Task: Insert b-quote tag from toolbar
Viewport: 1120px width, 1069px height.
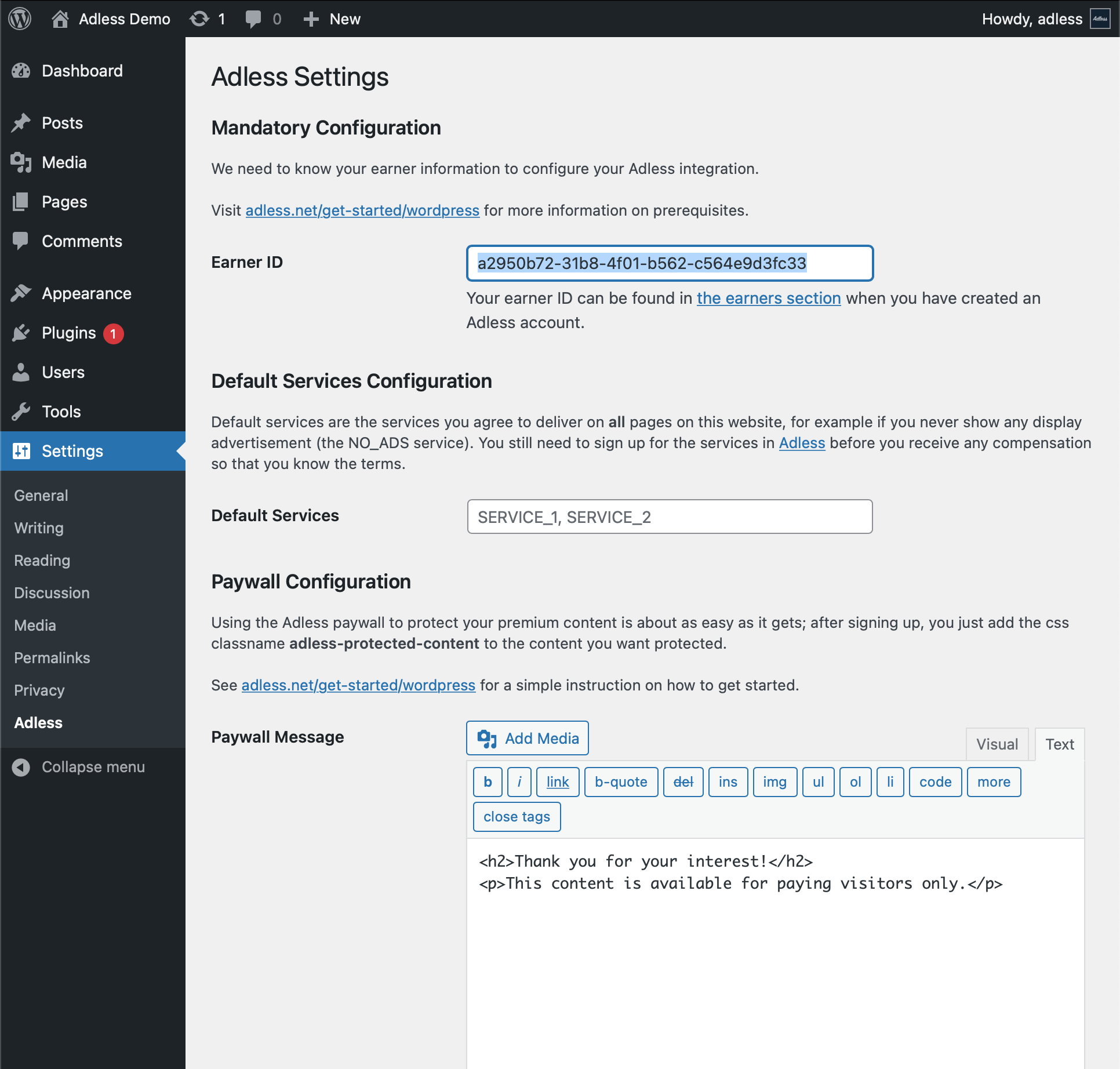Action: pyautogui.click(x=620, y=782)
